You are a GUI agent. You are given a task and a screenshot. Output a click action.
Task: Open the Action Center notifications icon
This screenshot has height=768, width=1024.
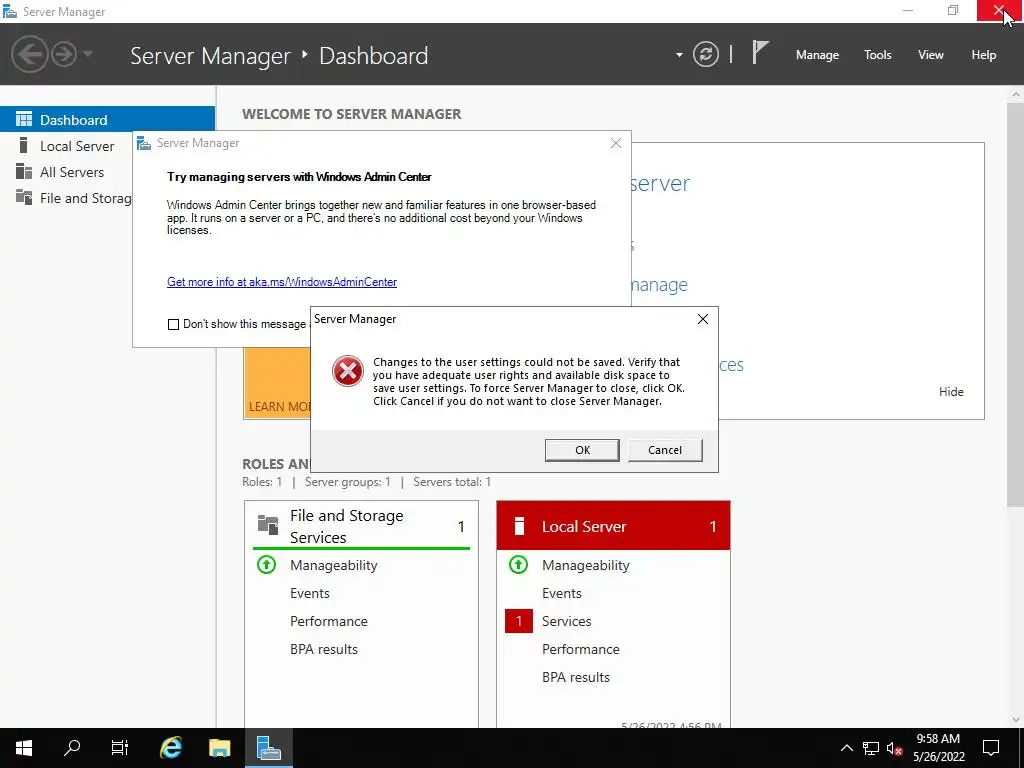coord(991,748)
